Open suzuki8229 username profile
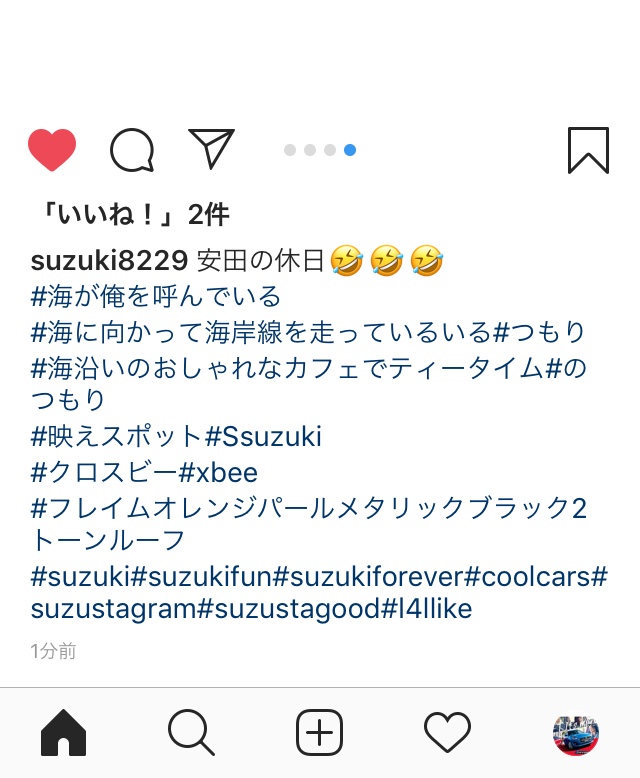640x778 pixels. tap(109, 260)
